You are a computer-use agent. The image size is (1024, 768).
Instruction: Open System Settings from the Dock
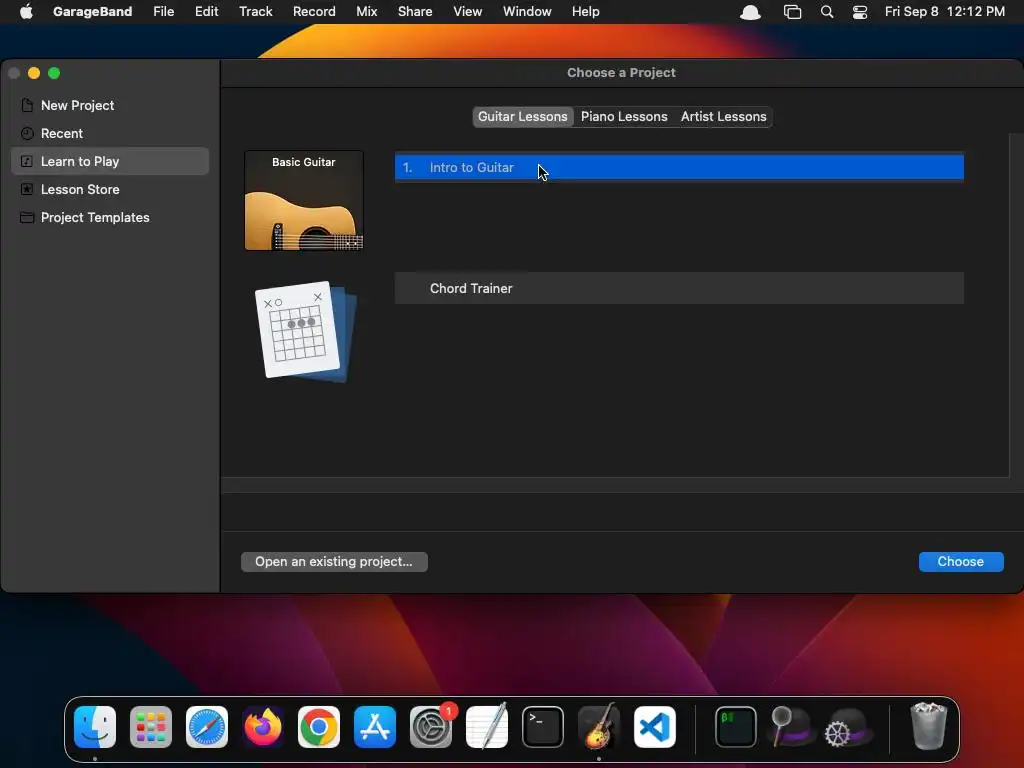[431, 727]
